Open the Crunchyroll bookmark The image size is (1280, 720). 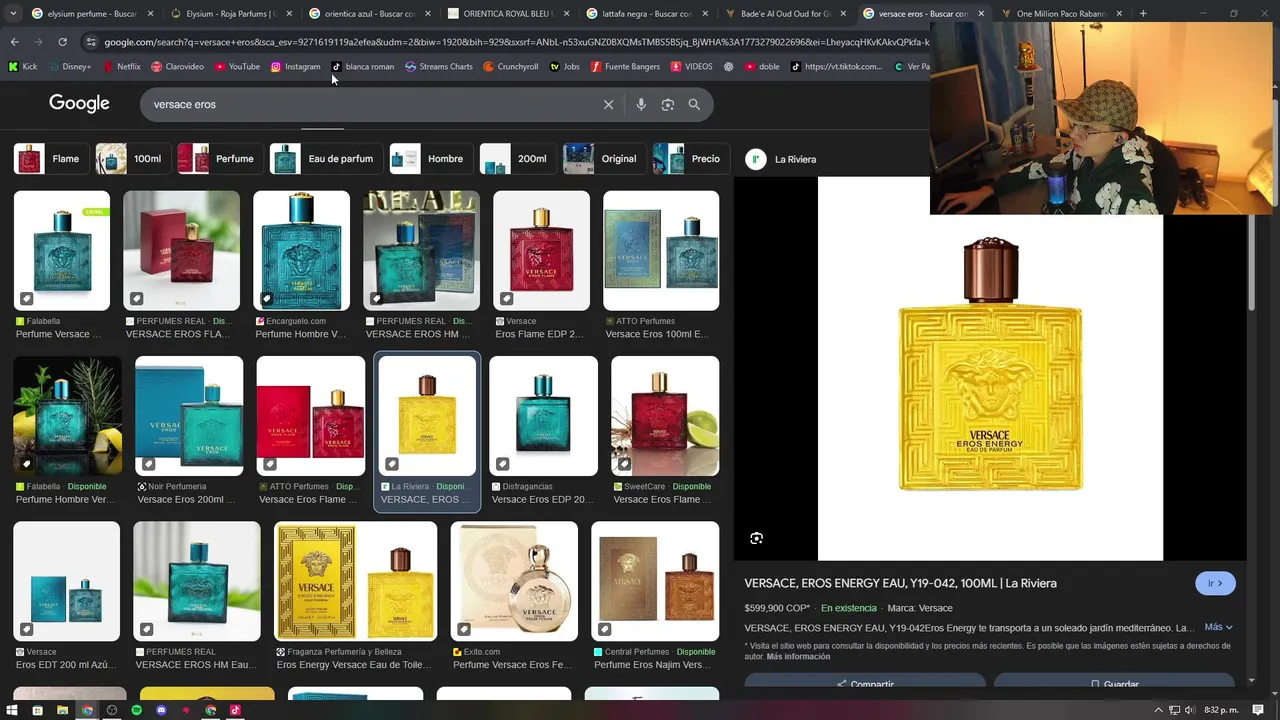tap(510, 67)
